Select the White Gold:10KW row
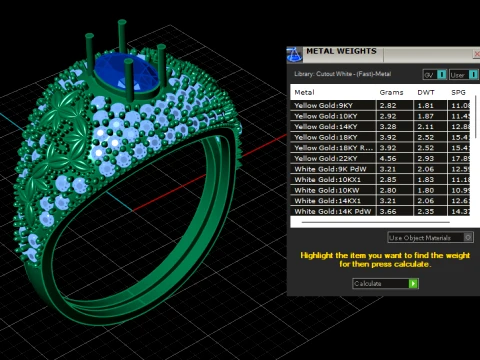480x360 pixels. coord(380,190)
